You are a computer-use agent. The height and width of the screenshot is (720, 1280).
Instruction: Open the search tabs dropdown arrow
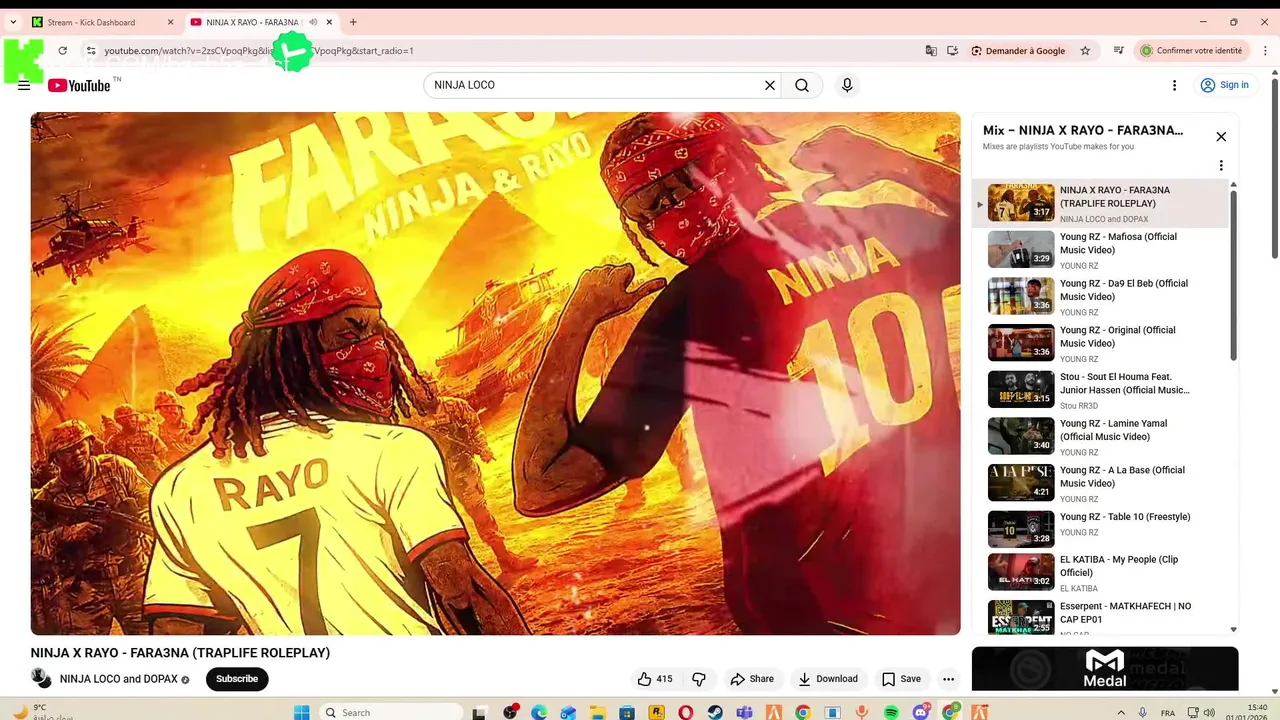click(15, 22)
